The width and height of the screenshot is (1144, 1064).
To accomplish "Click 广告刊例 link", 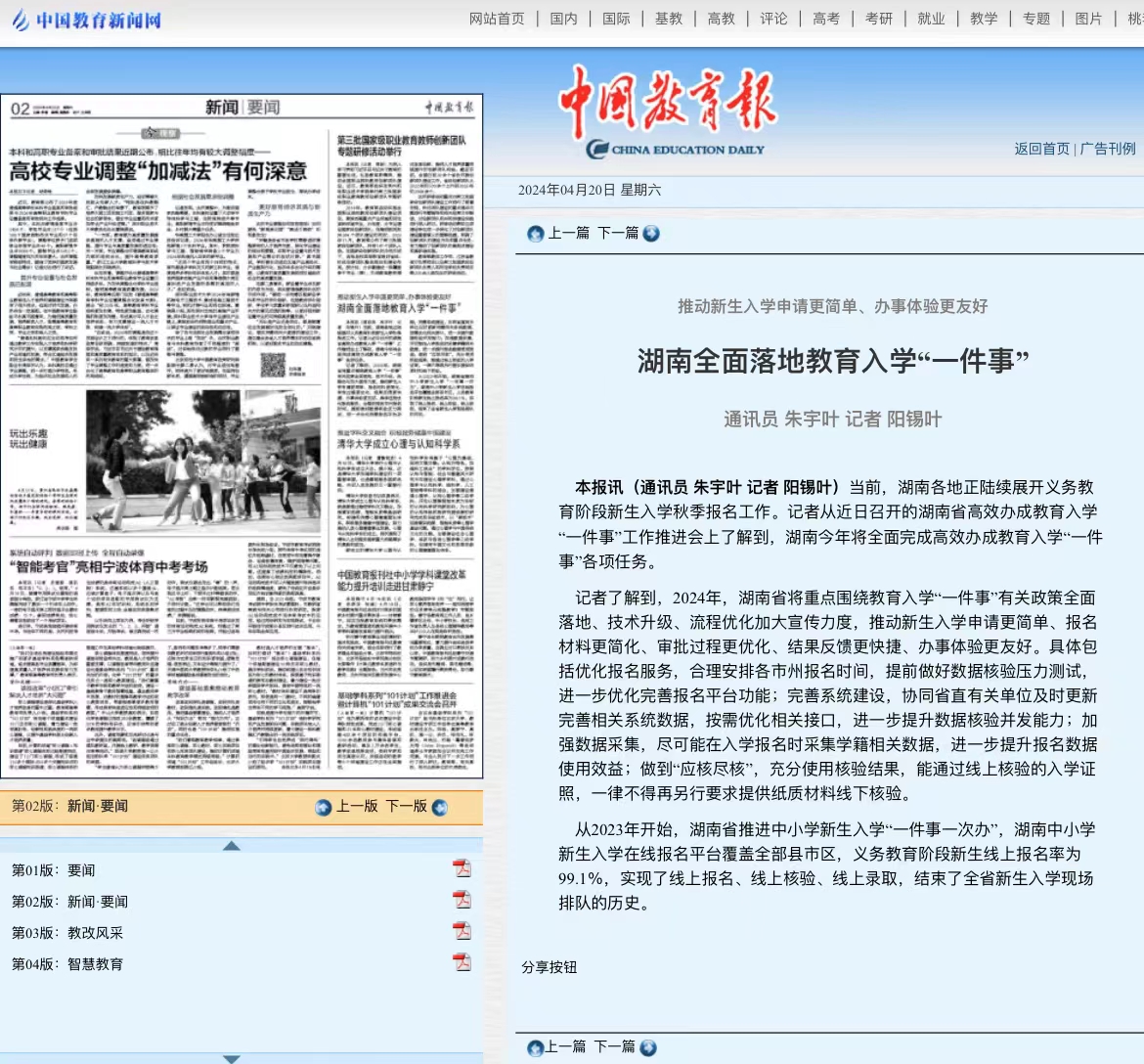I will pyautogui.click(x=1108, y=149).
